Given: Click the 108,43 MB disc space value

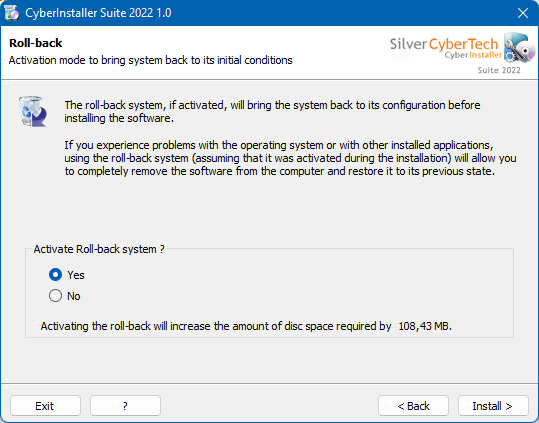Looking at the screenshot, I should point(425,326).
